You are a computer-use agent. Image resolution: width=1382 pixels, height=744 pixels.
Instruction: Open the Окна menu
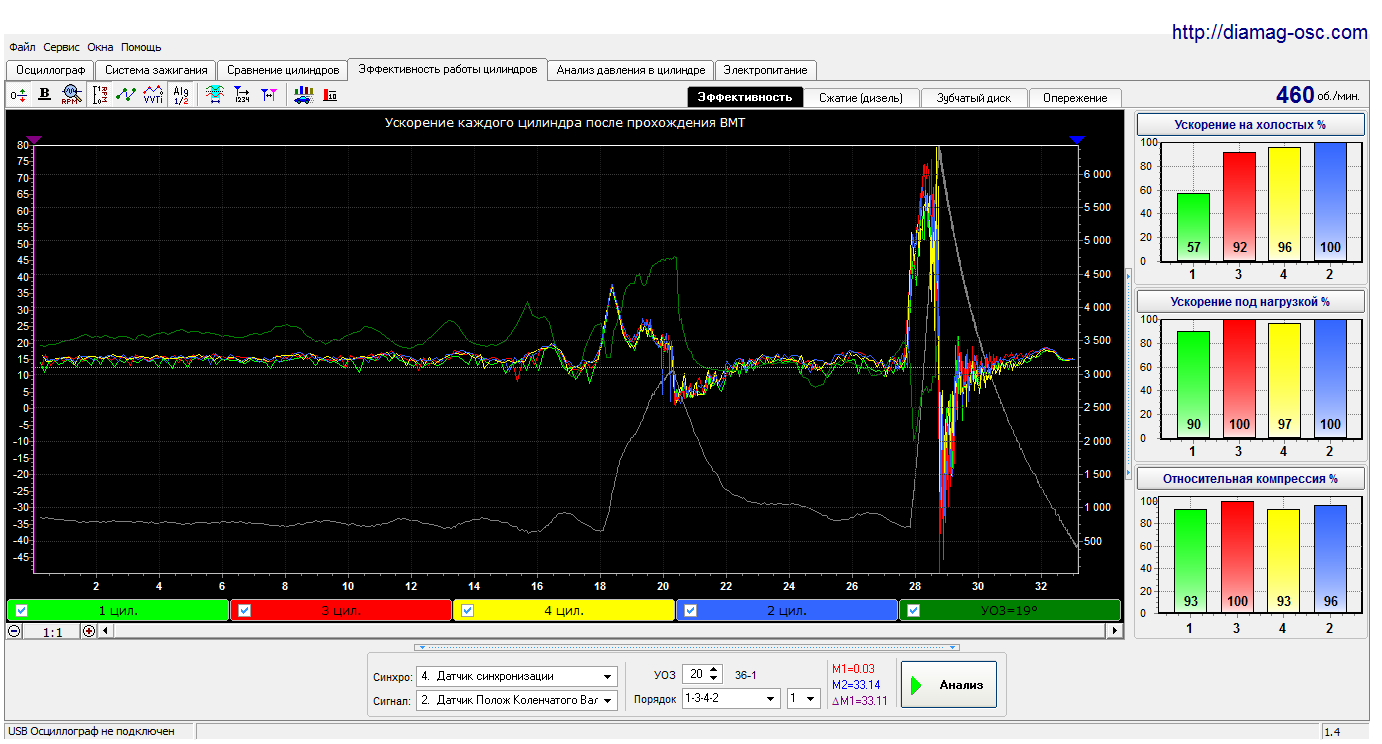[x=100, y=47]
